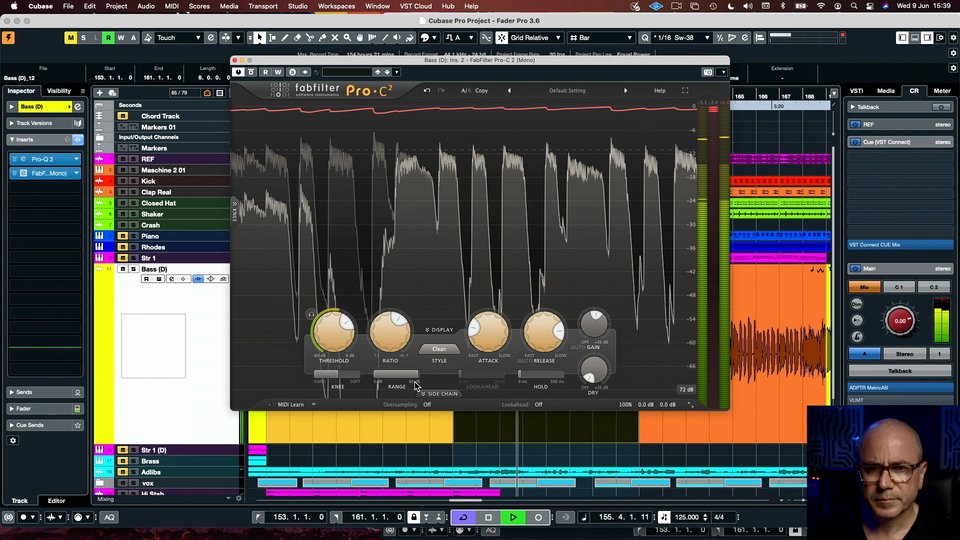Click plugin window snapshot camera icon
Viewport: 960px width, 540px height.
pos(708,72)
